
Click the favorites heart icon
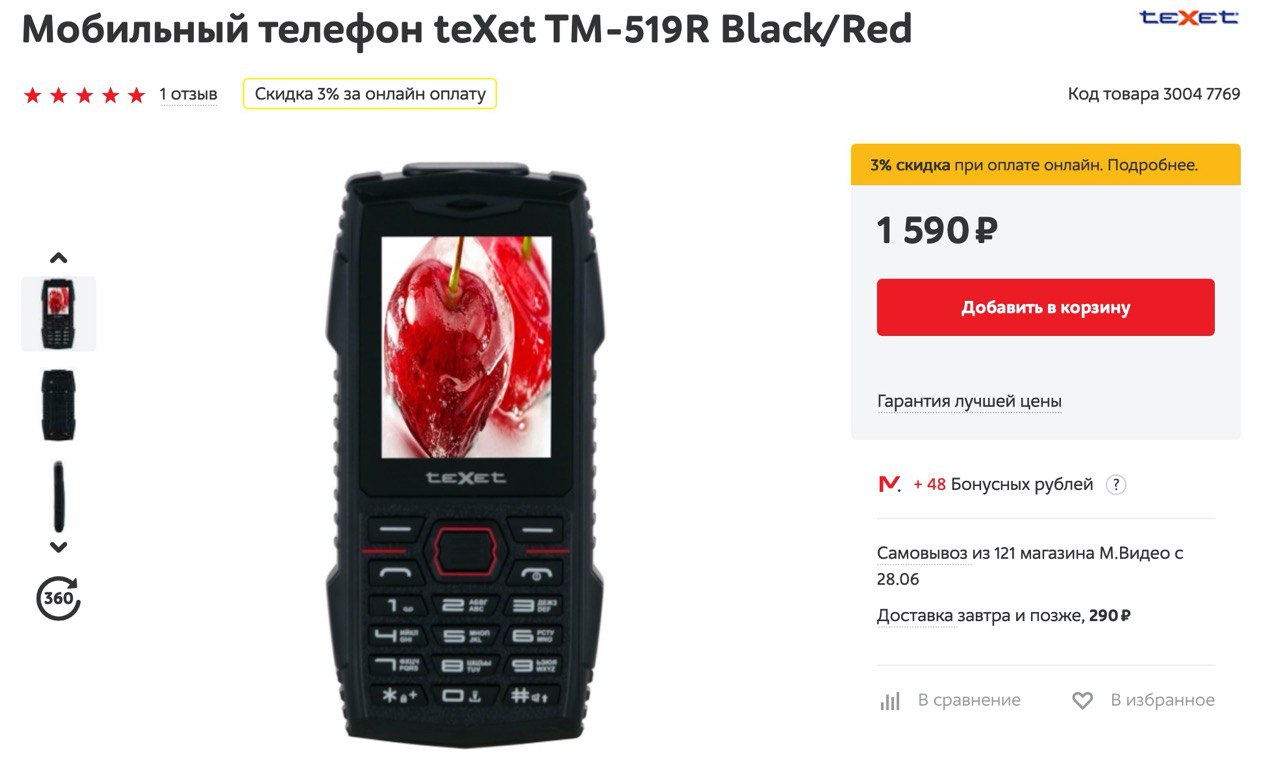(1082, 701)
